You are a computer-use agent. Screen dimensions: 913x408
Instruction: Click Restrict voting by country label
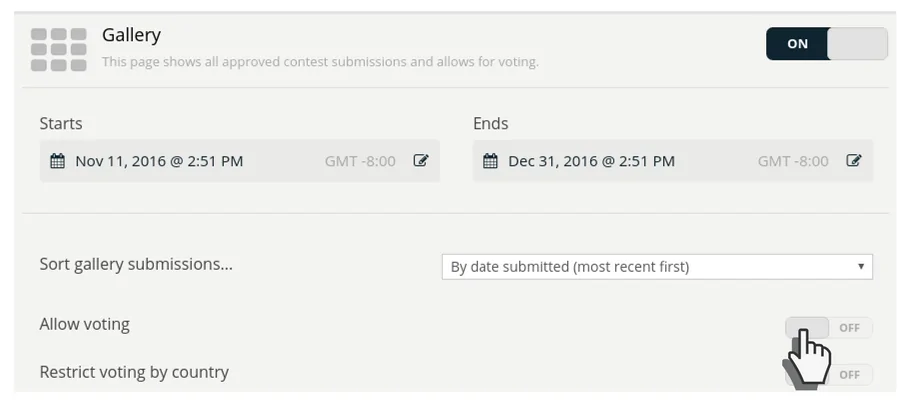pos(134,372)
